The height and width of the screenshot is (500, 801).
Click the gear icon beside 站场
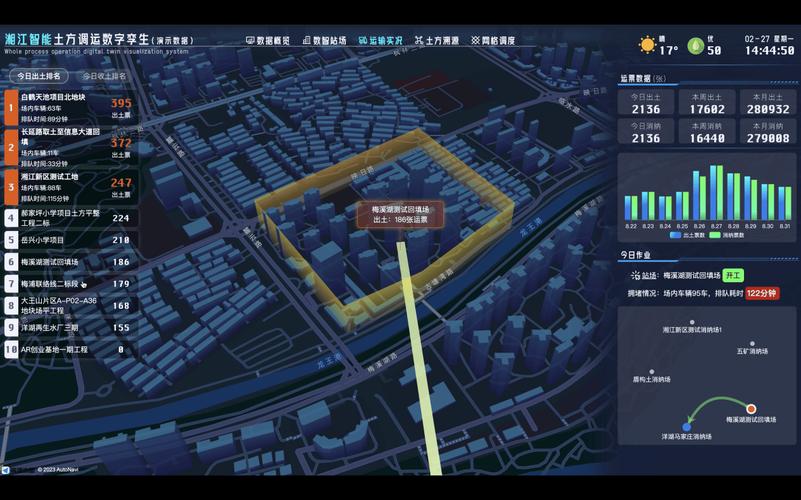pyautogui.click(x=635, y=275)
